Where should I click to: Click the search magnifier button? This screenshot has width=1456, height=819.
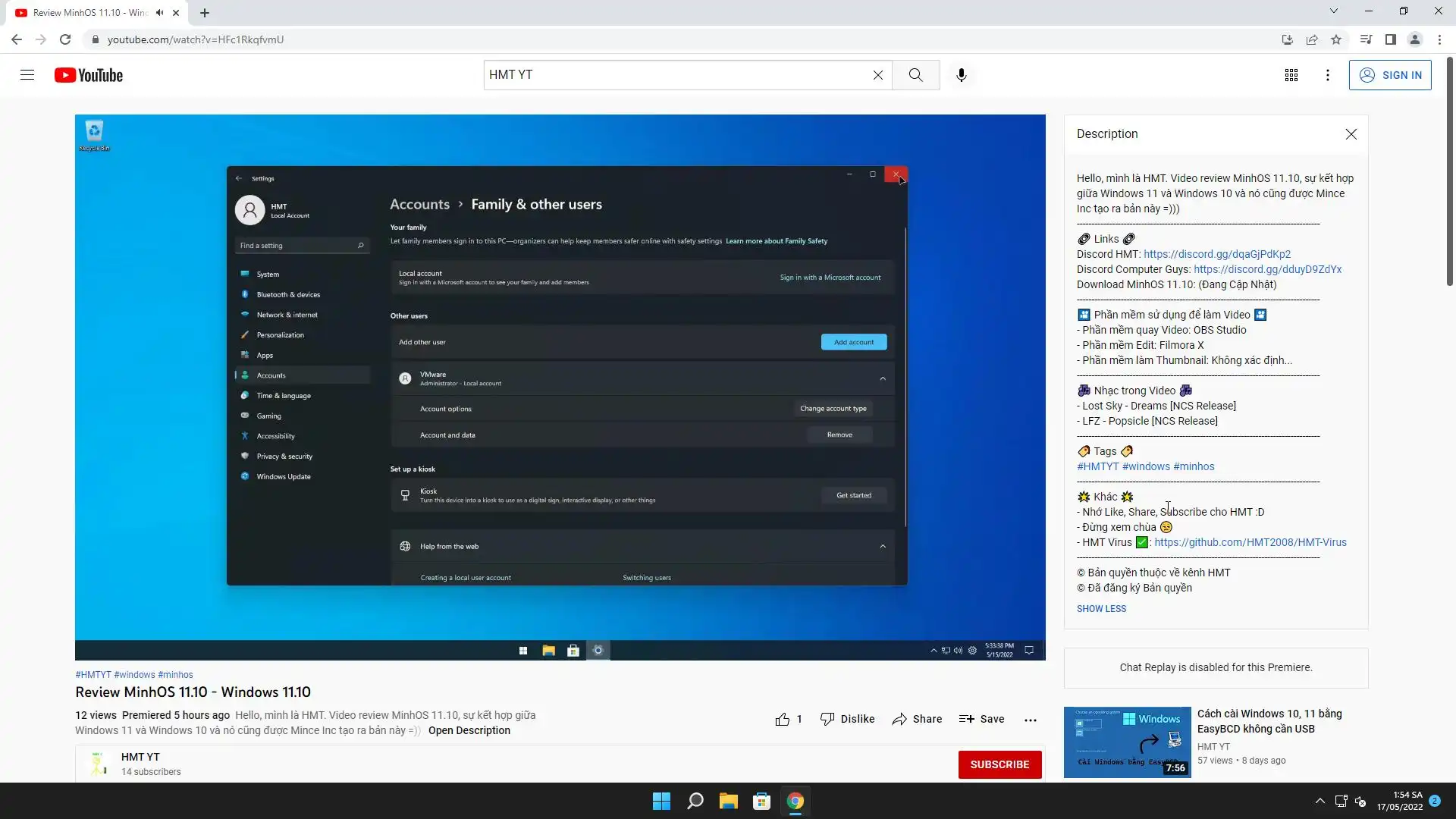pos(915,75)
